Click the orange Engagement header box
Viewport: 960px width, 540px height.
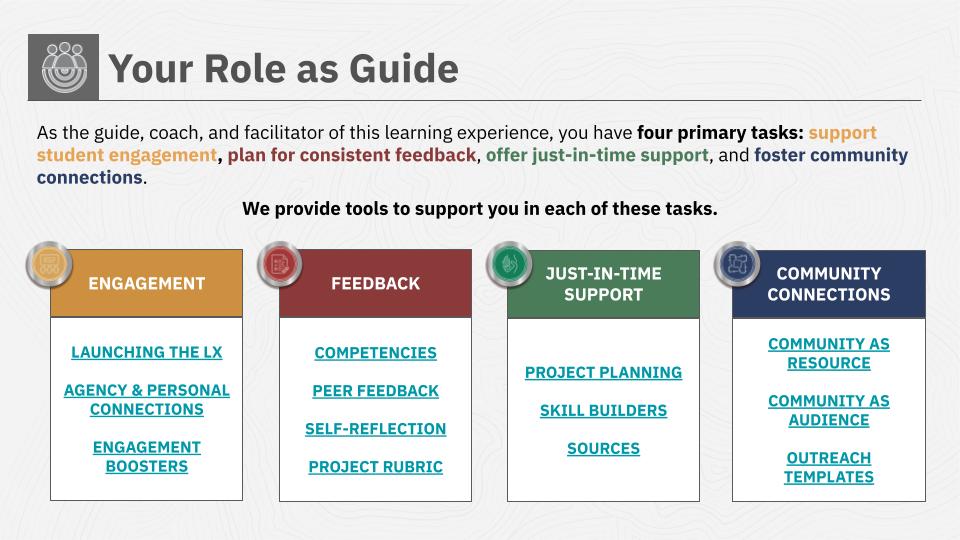coord(146,283)
